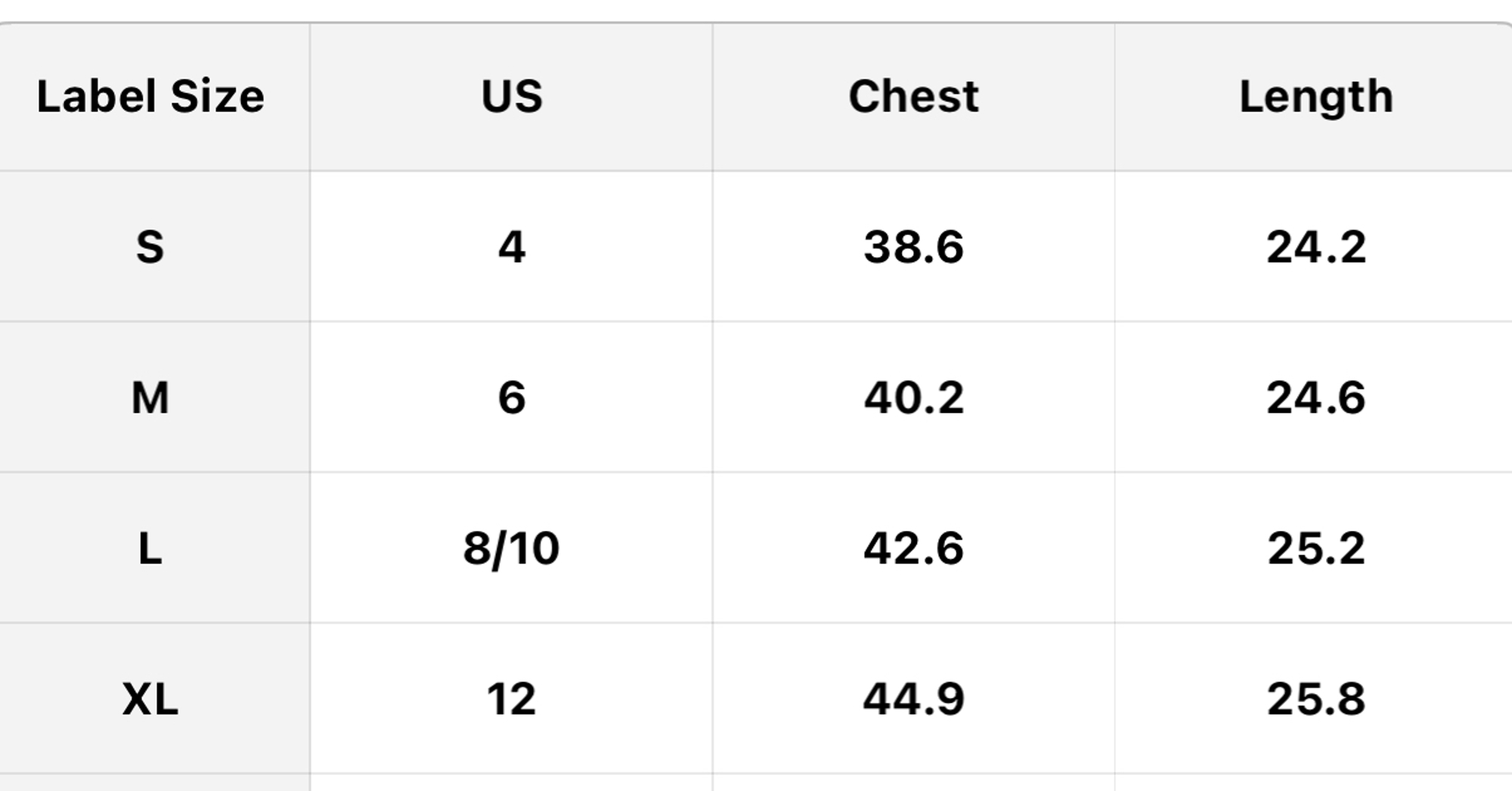Click the 38.6 chest measurement
Viewport: 1512px width, 791px height.
coord(913,247)
